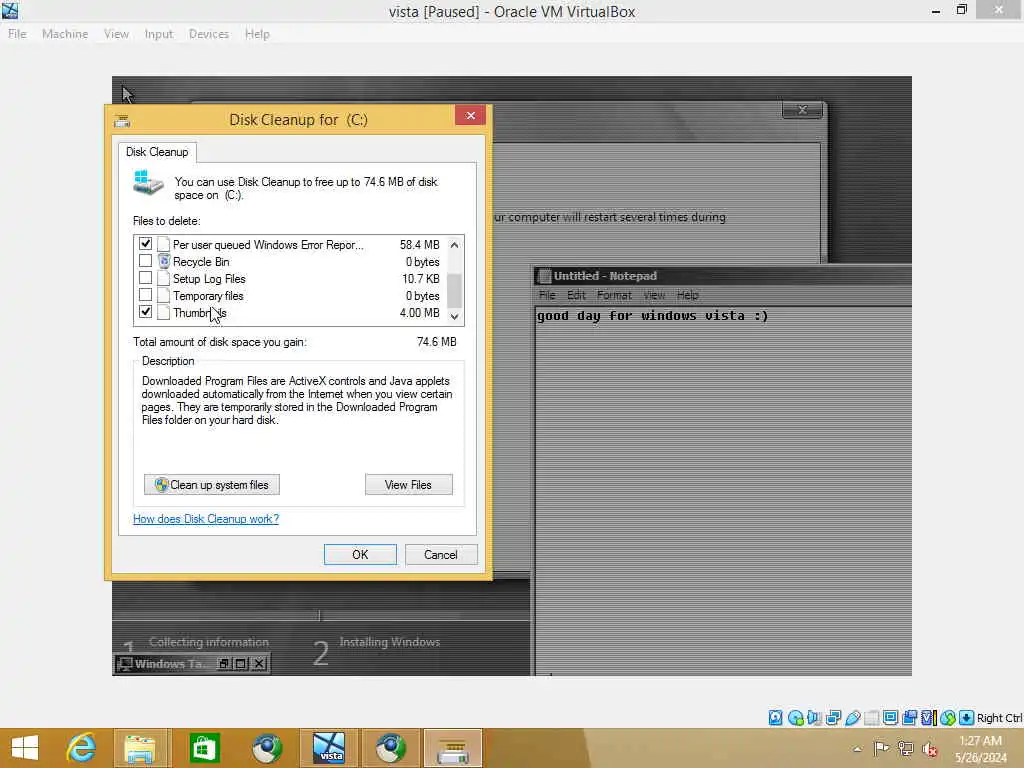
Task: Maximize the minimized Windows Task window
Action: pyautogui.click(x=241, y=664)
